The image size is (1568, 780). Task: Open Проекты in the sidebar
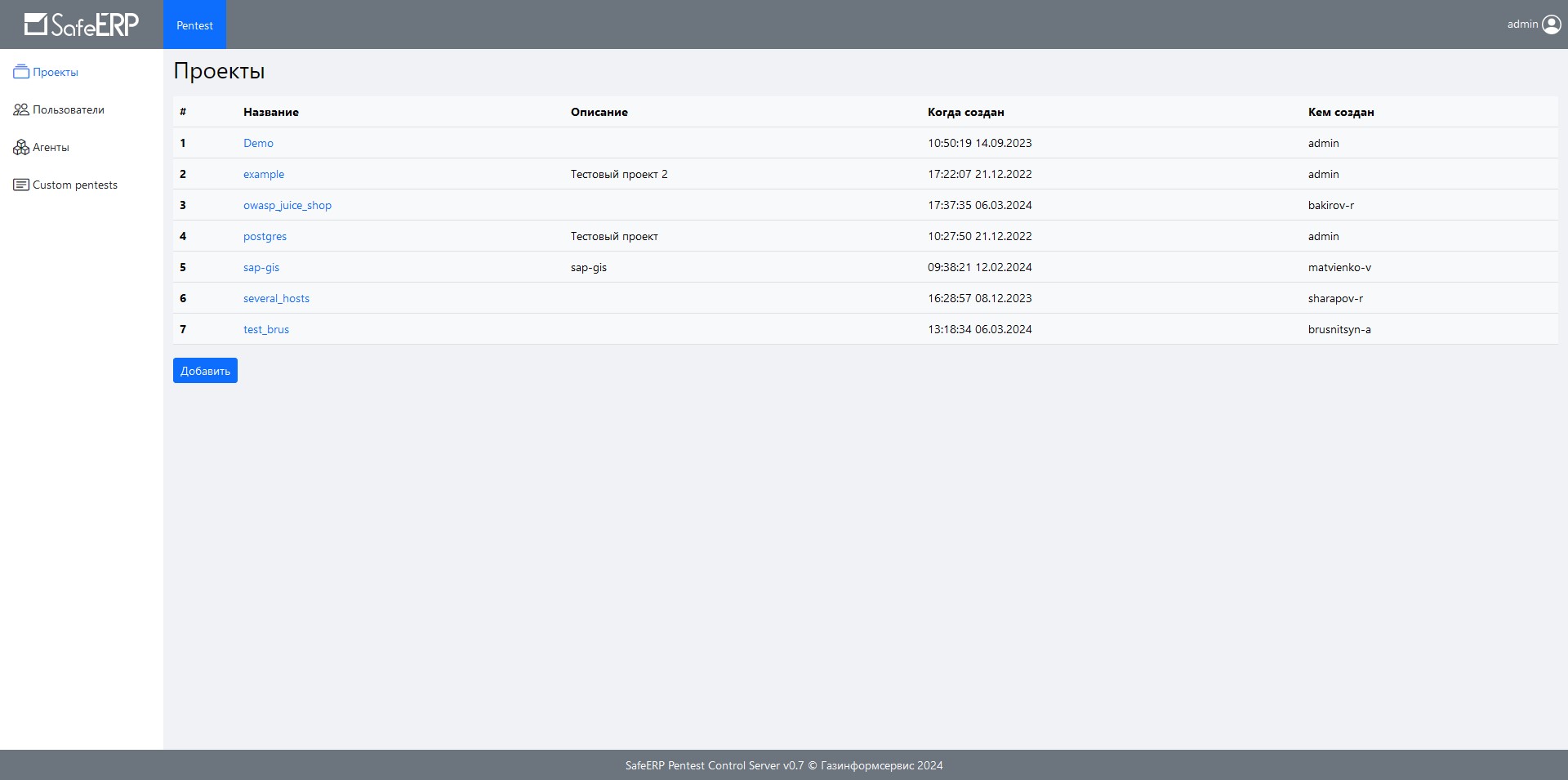coord(56,72)
